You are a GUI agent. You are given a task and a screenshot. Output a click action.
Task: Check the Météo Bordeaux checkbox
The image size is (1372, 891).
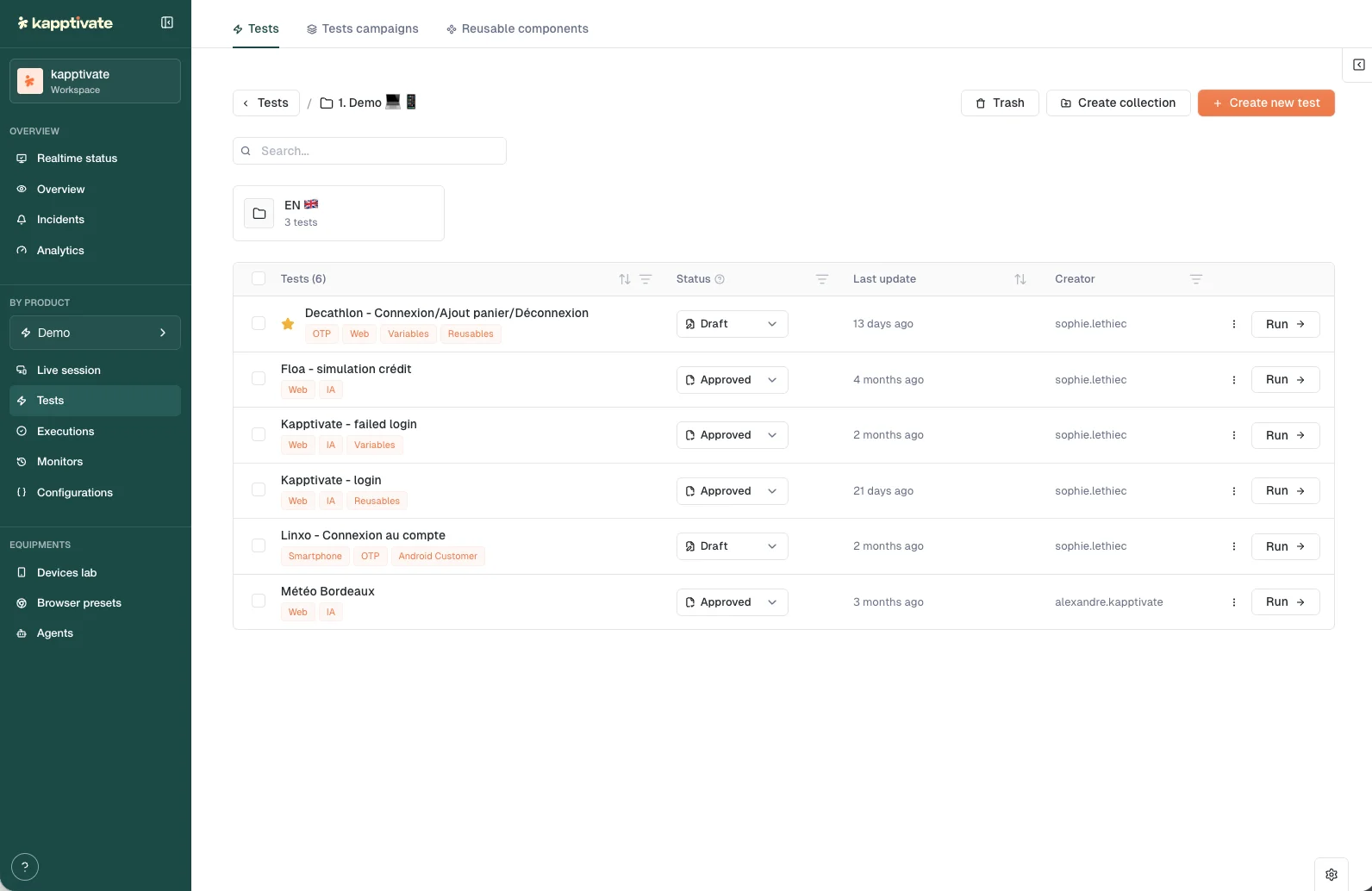pos(259,601)
